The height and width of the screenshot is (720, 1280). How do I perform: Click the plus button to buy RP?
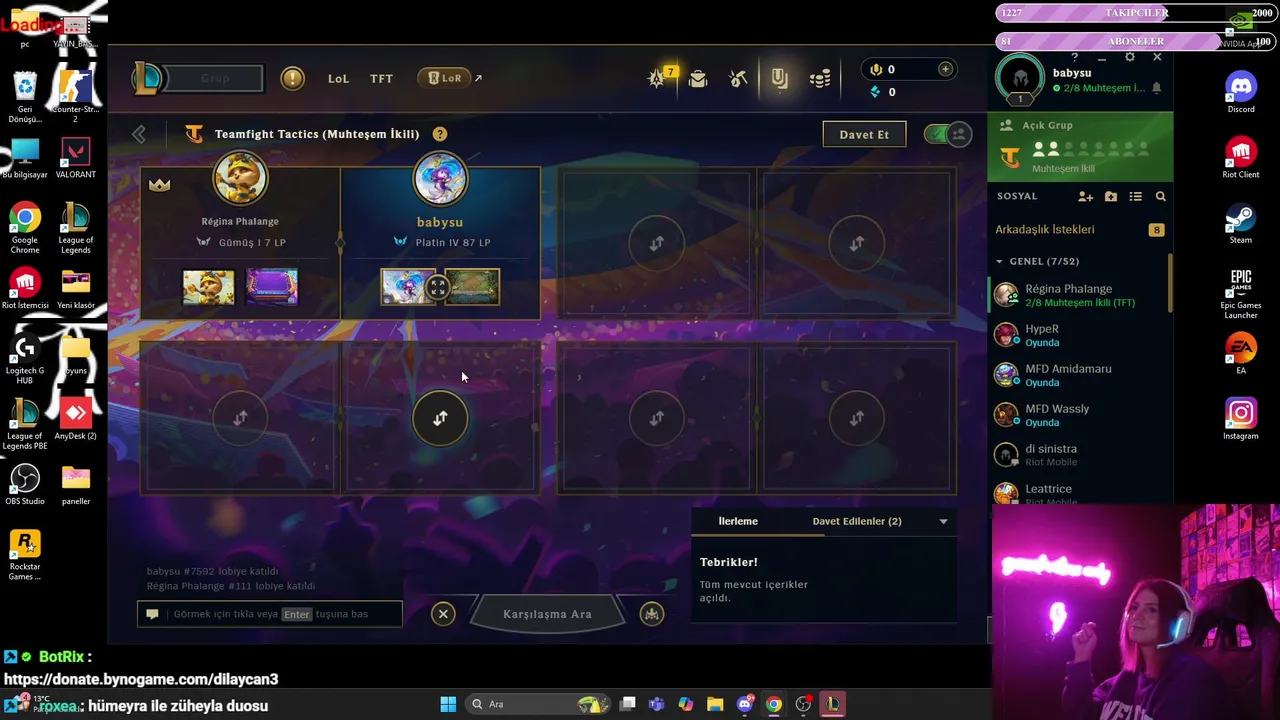(945, 69)
